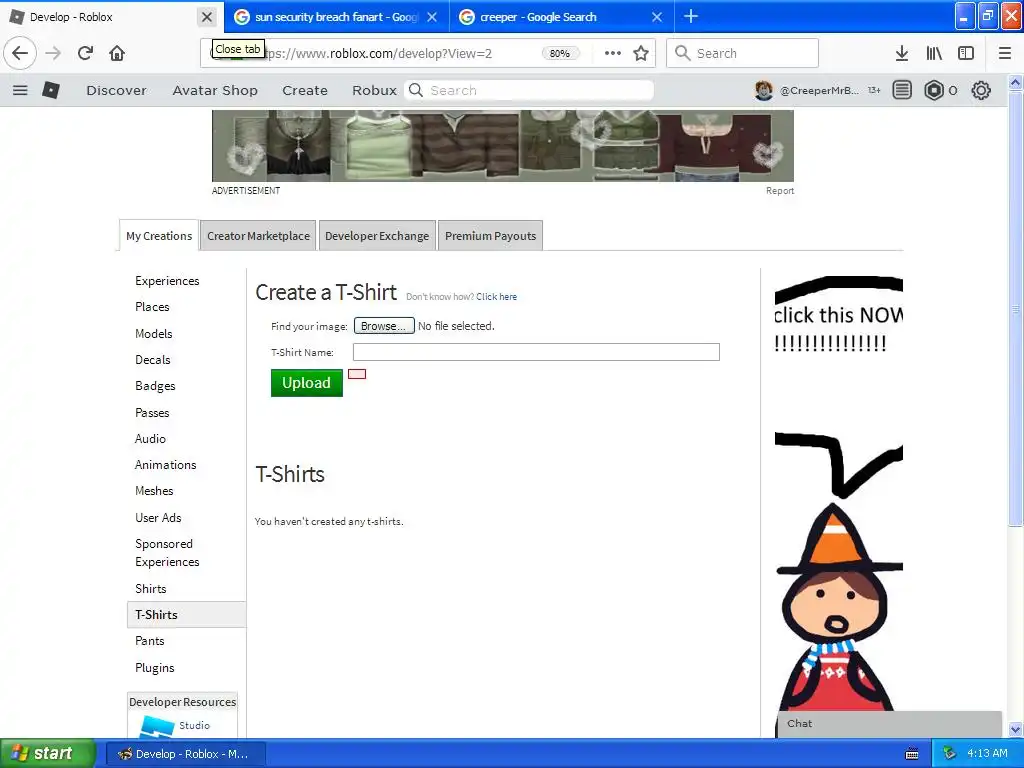Image resolution: width=1024 pixels, height=768 pixels.
Task: Open Passes in the sidebar
Action: tap(152, 413)
